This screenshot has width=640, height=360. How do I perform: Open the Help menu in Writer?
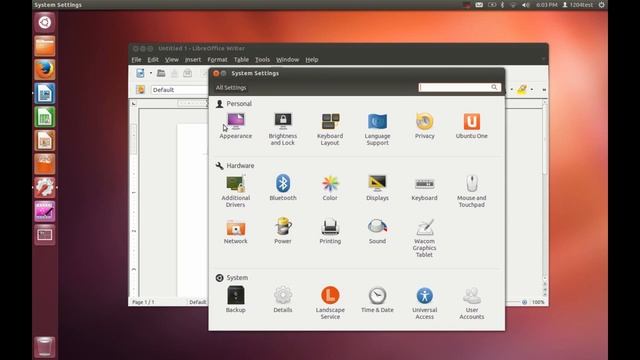pyautogui.click(x=311, y=60)
